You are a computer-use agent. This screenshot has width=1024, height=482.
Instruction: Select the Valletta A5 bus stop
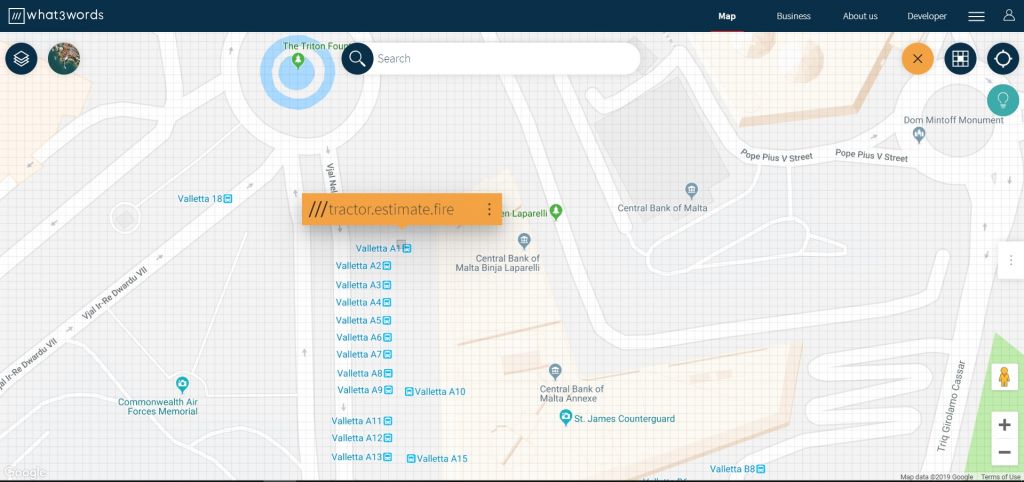click(363, 320)
